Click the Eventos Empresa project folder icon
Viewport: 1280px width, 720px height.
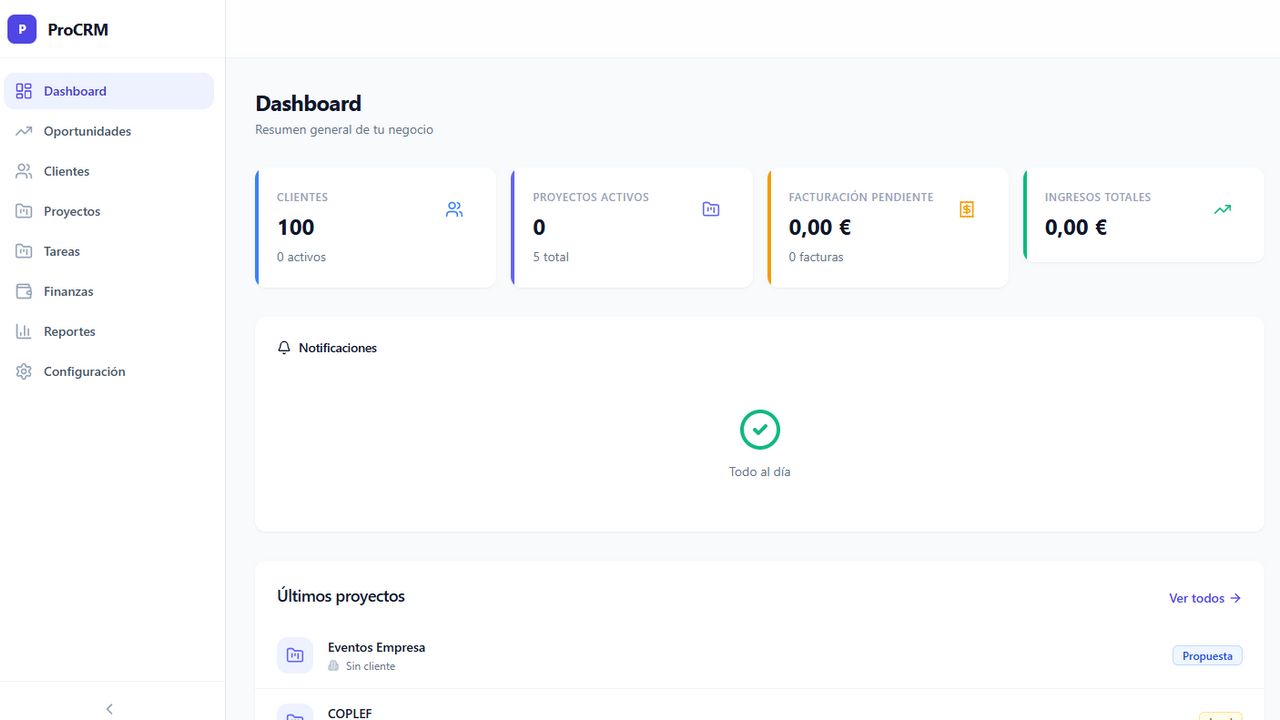click(295, 655)
